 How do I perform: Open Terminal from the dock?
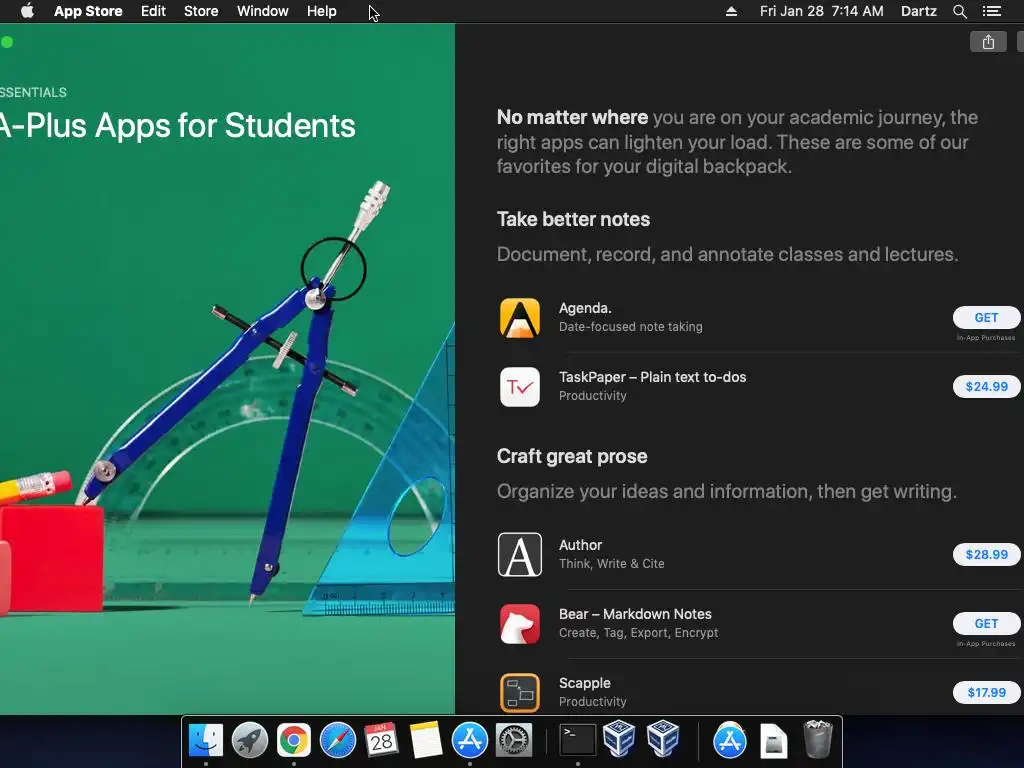pos(578,740)
